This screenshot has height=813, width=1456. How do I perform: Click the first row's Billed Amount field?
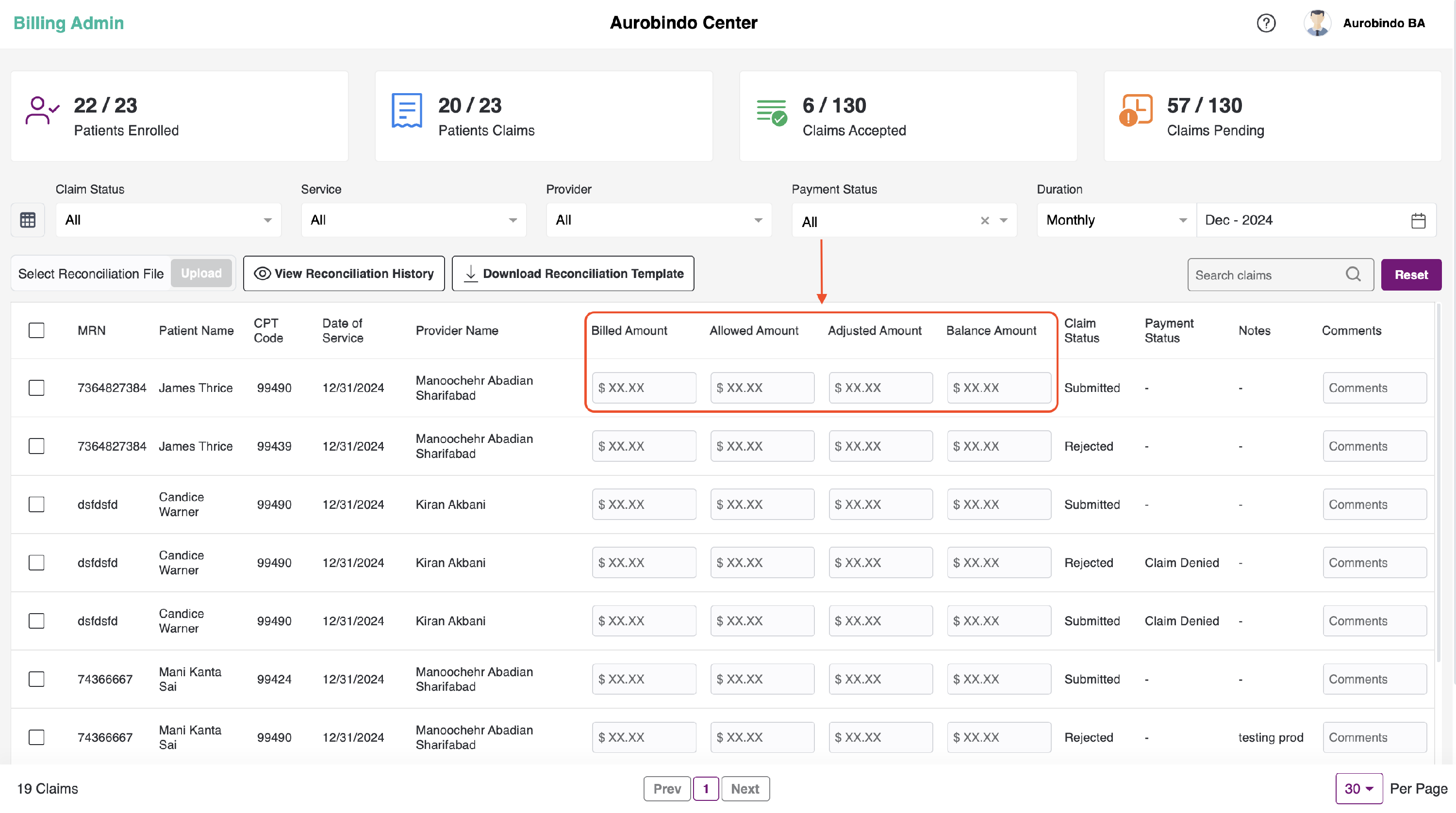coord(644,388)
